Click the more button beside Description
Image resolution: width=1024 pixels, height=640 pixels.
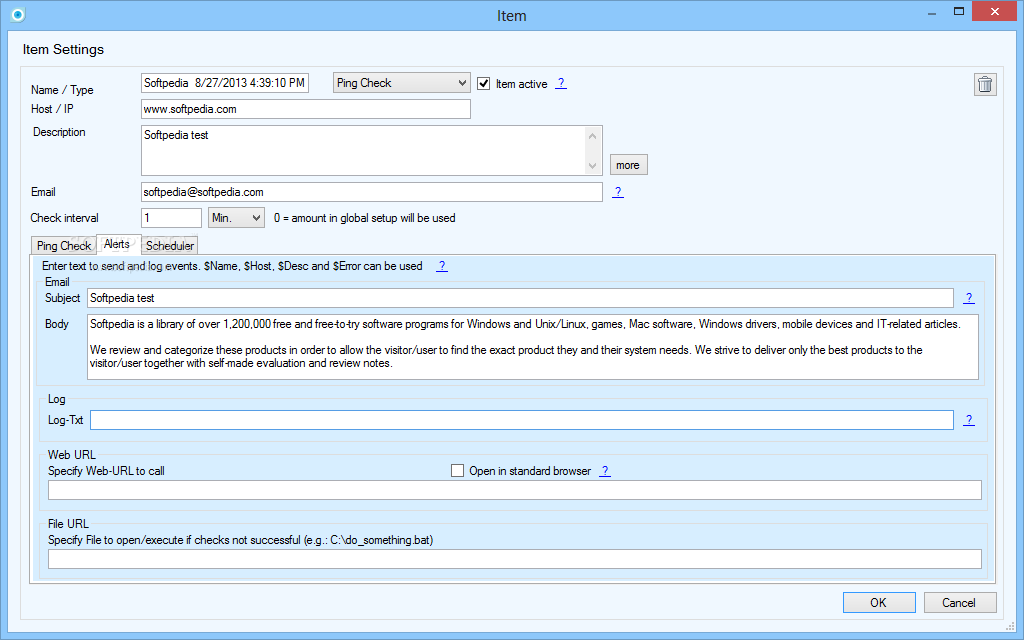click(x=628, y=165)
